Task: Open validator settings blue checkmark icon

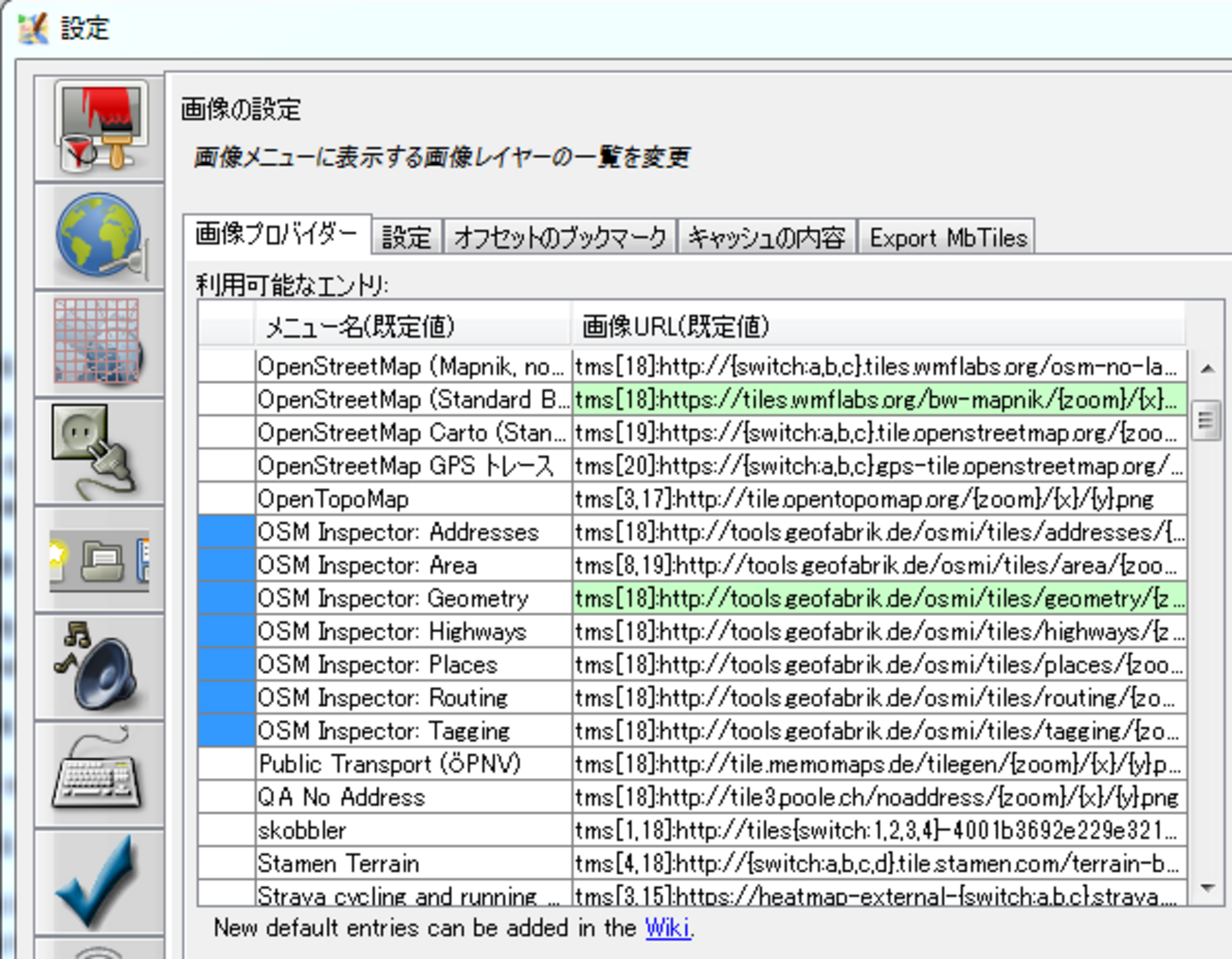Action: click(x=100, y=881)
